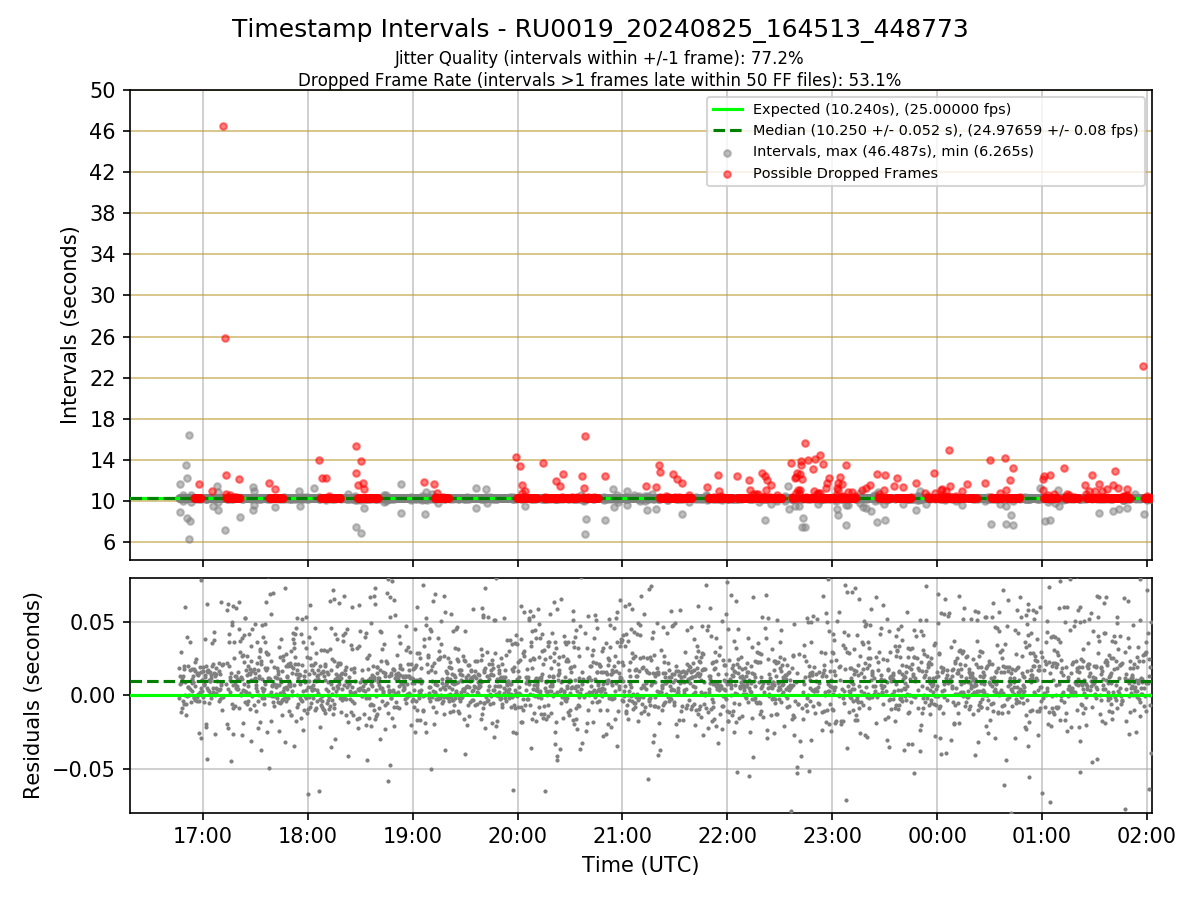This screenshot has width=1200, height=900.
Task: Click the 'Residuals (seconds)' y-axis label
Action: (33, 696)
